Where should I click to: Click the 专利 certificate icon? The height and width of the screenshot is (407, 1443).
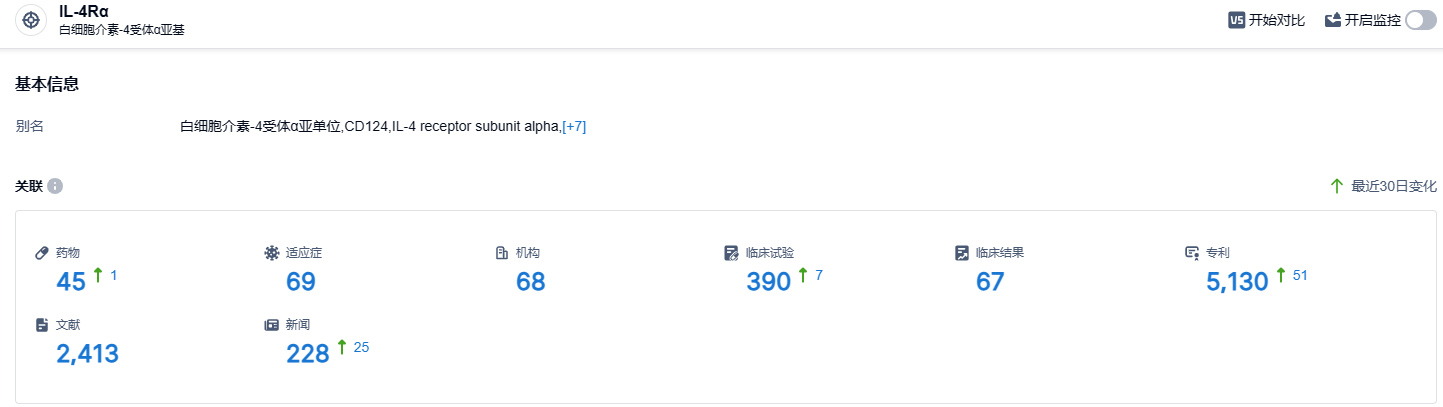(1192, 253)
